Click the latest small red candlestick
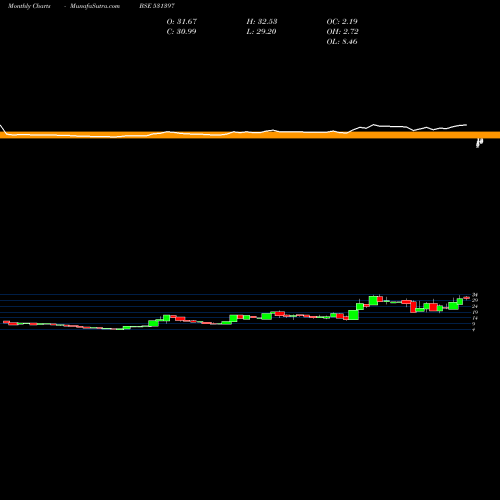Image resolution: width=500 pixels, height=500 pixels. pos(467,298)
